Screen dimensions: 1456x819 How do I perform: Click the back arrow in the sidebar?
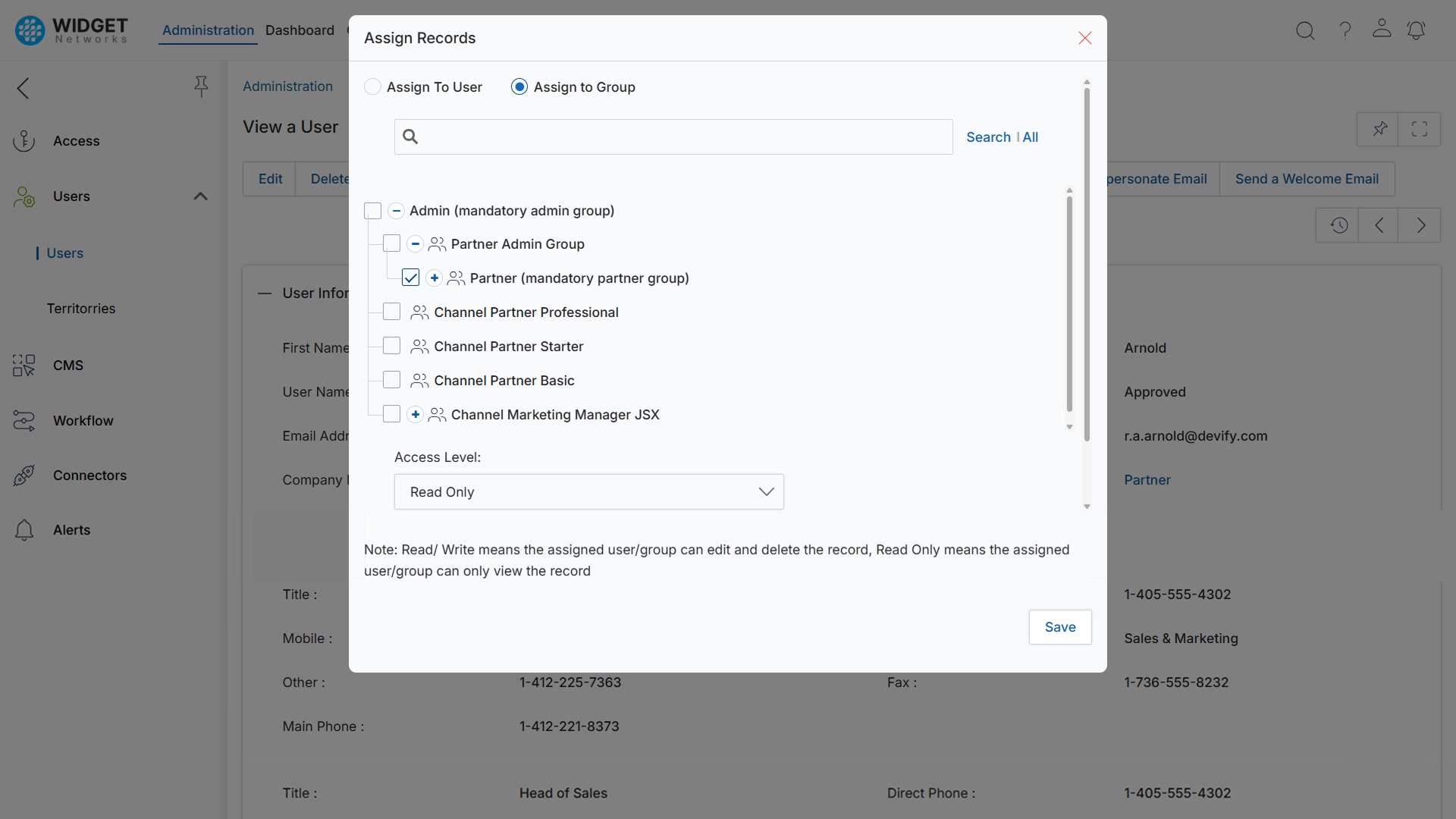(x=23, y=88)
